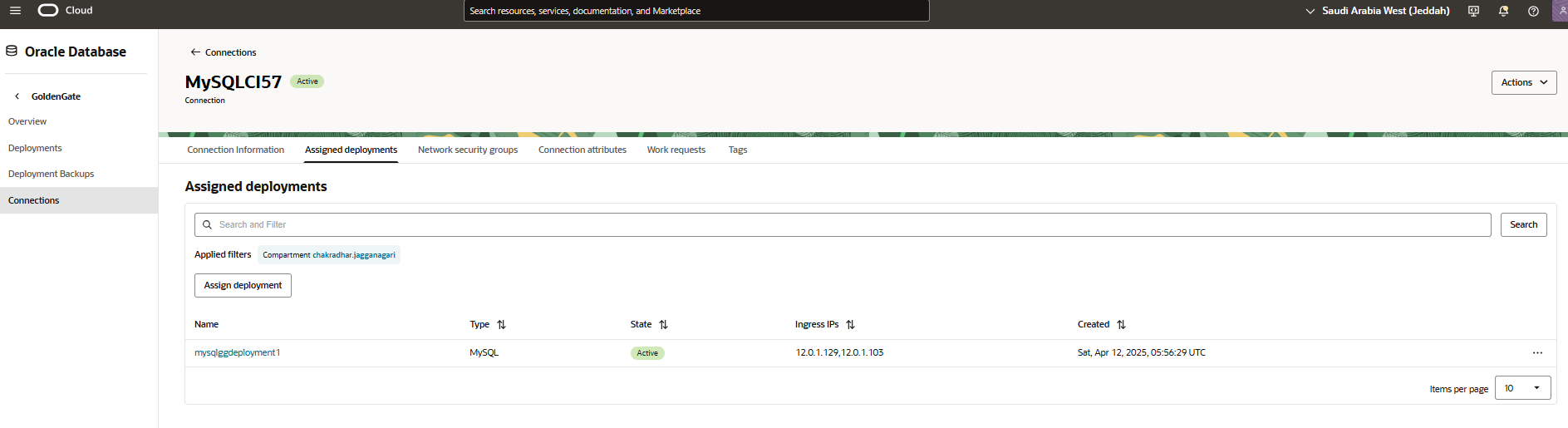The width and height of the screenshot is (1568, 428).
Task: Click the Active state badge in row
Action: [x=647, y=353]
